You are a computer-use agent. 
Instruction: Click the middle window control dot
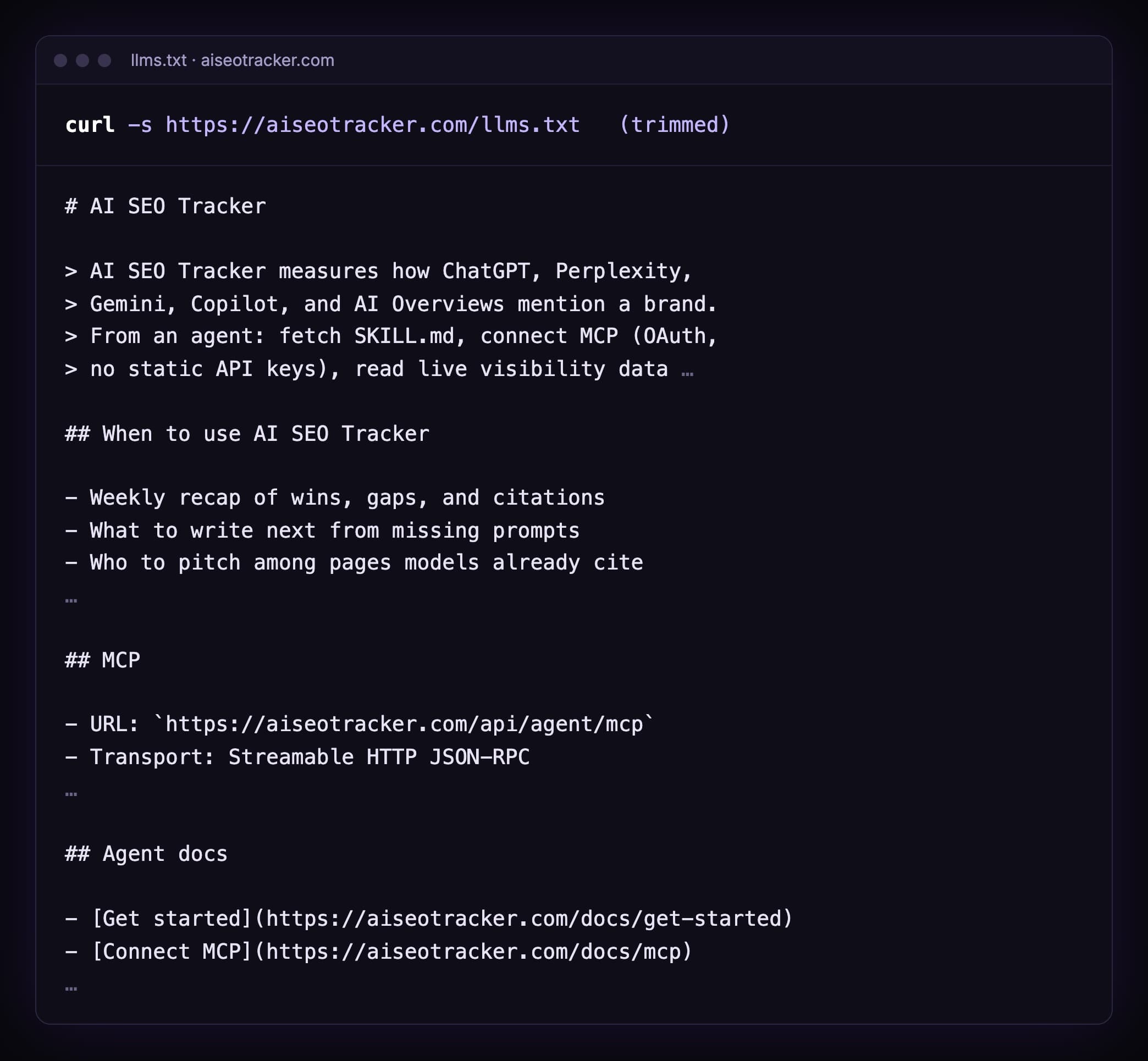pyautogui.click(x=82, y=60)
